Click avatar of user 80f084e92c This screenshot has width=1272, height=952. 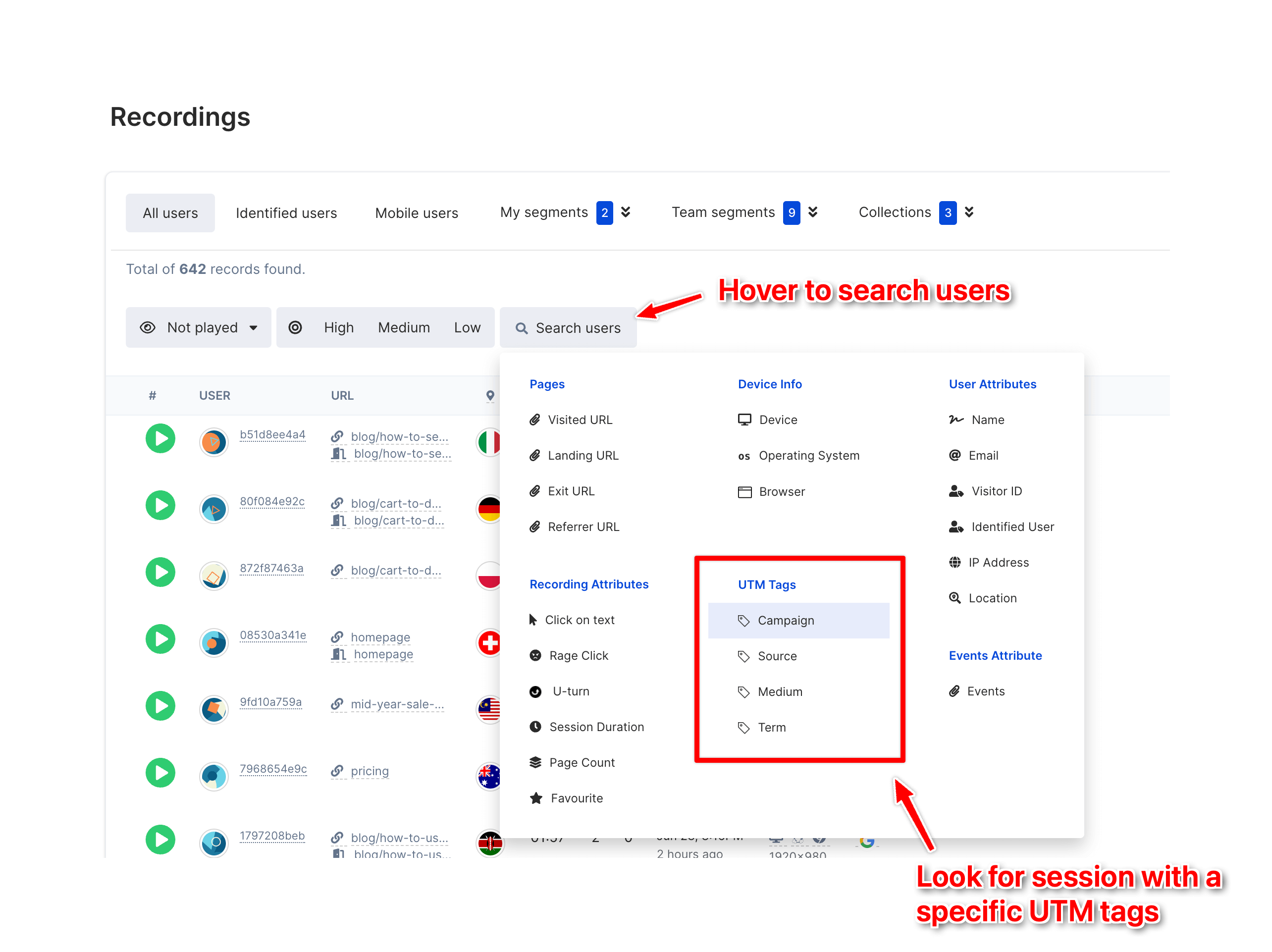pos(213,509)
